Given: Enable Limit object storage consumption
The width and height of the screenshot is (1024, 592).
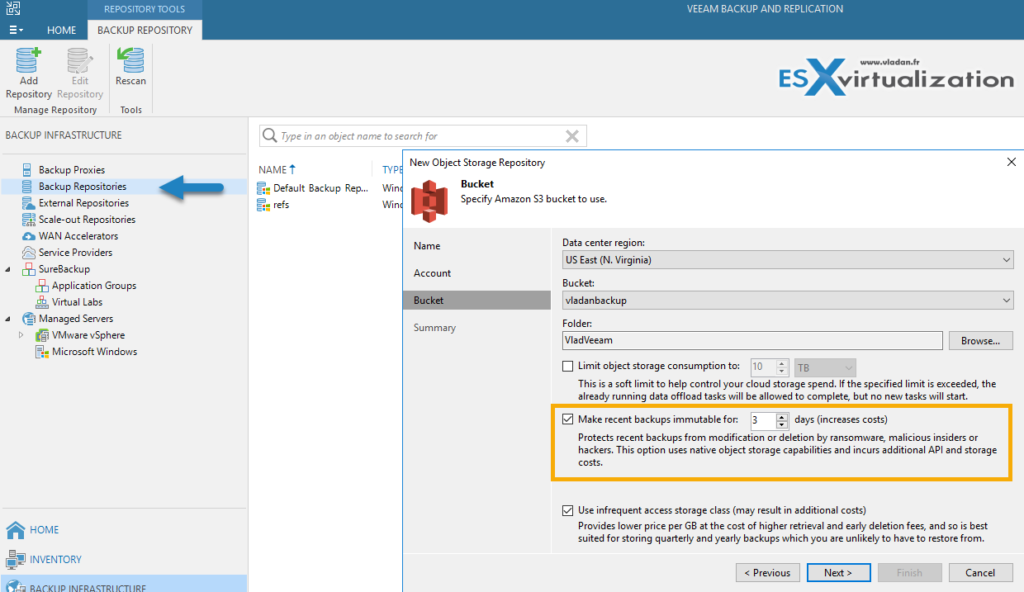Looking at the screenshot, I should coord(567,366).
